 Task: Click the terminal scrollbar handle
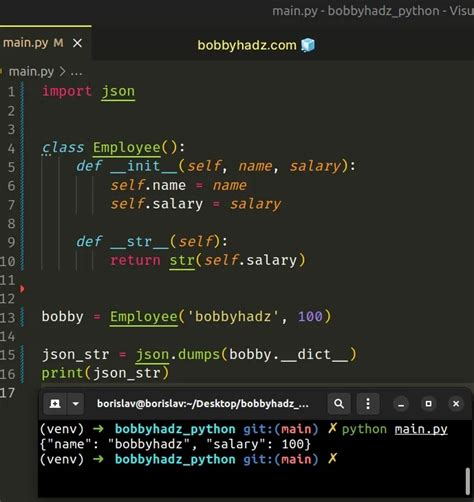468,481
